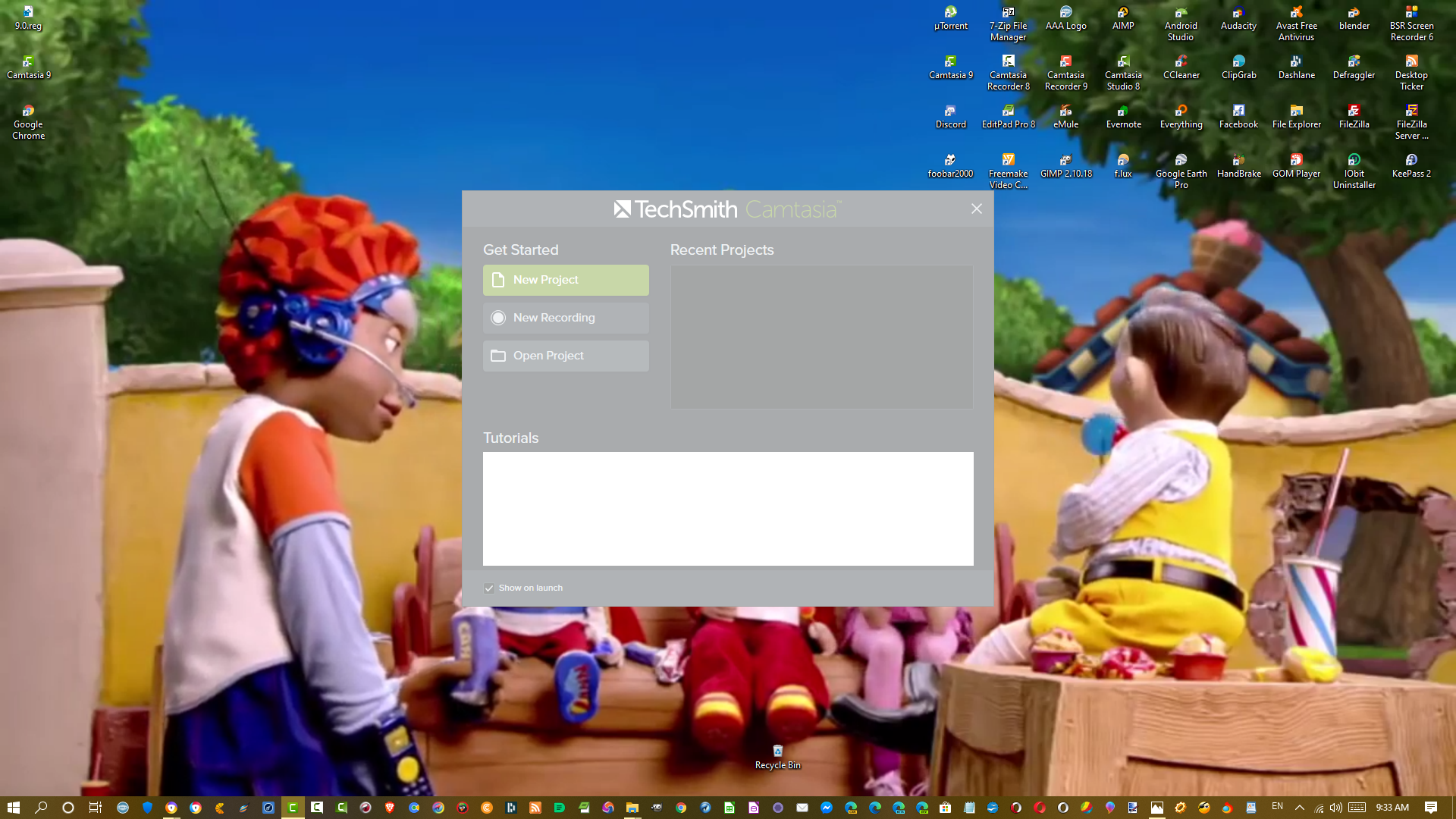
Task: Close the Camtasia welcome dialog
Action: click(977, 209)
